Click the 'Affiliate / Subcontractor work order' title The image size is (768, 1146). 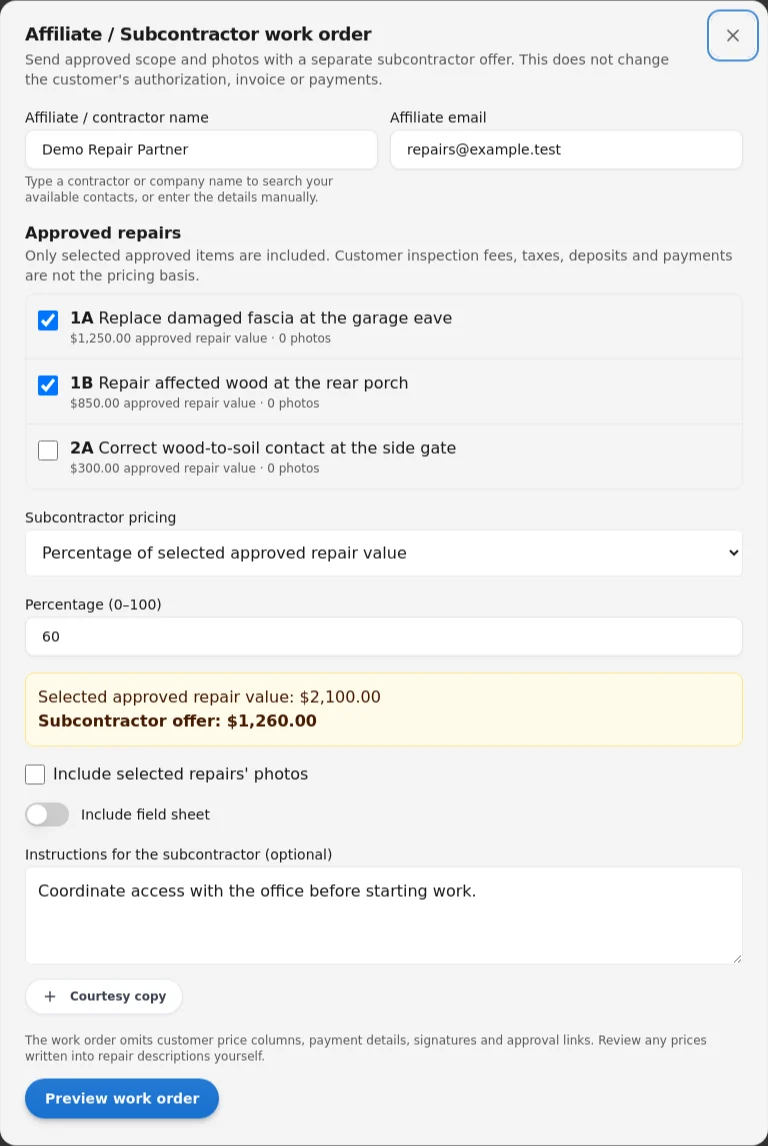tap(198, 34)
